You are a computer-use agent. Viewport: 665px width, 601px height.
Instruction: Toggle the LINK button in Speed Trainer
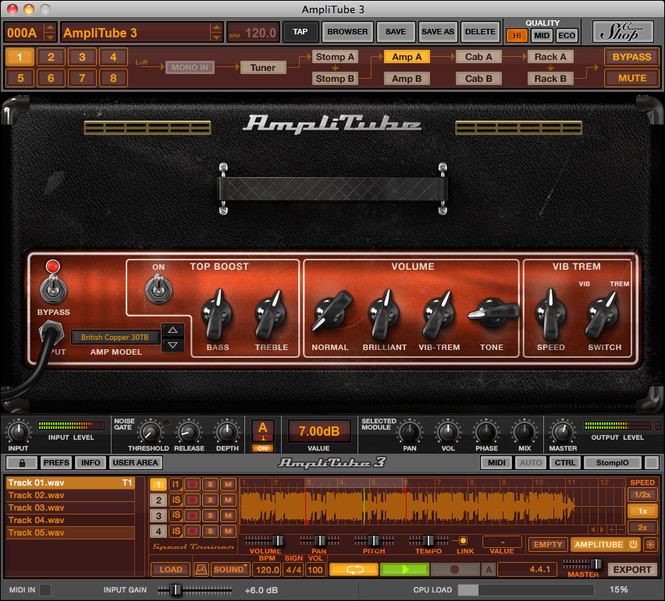(463, 540)
